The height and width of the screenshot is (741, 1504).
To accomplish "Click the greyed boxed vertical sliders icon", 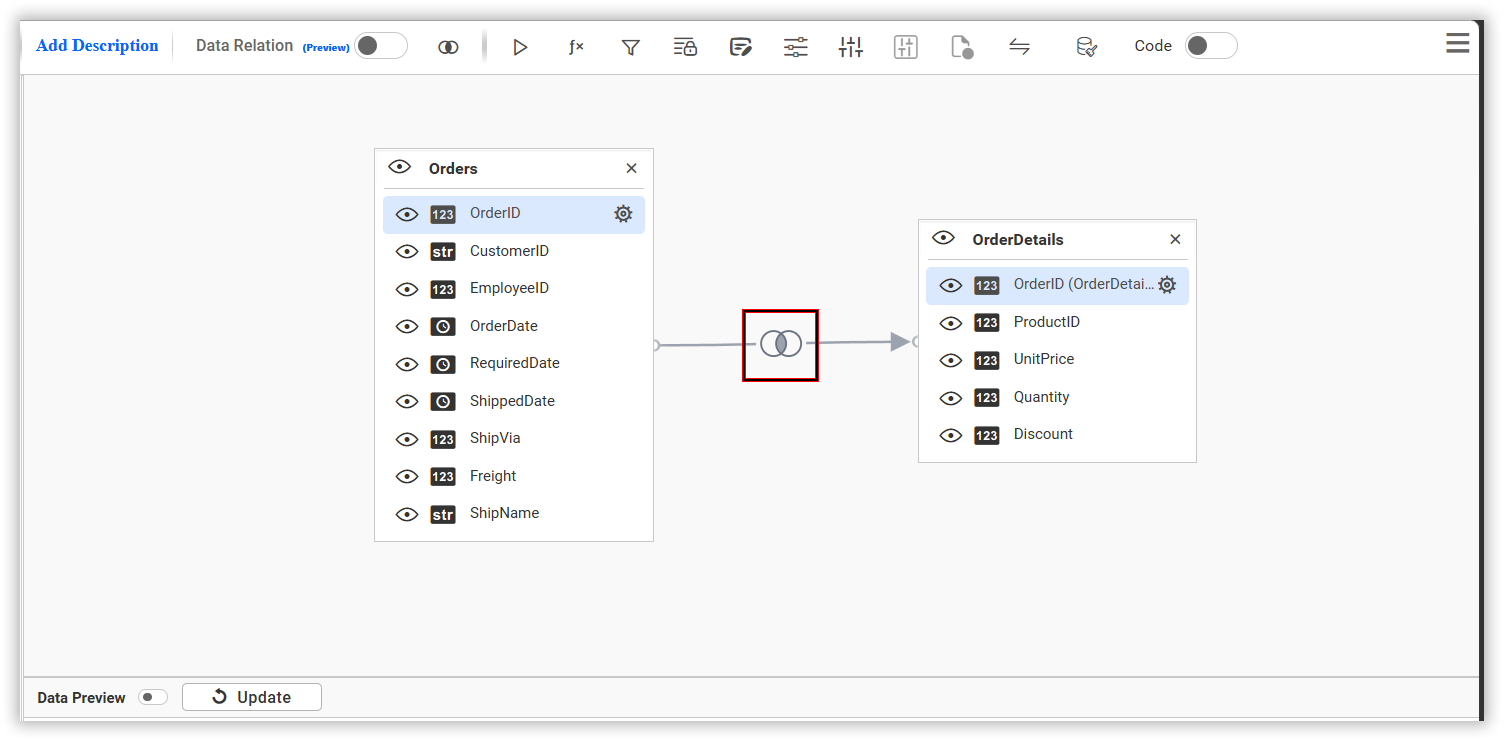I will click(906, 47).
